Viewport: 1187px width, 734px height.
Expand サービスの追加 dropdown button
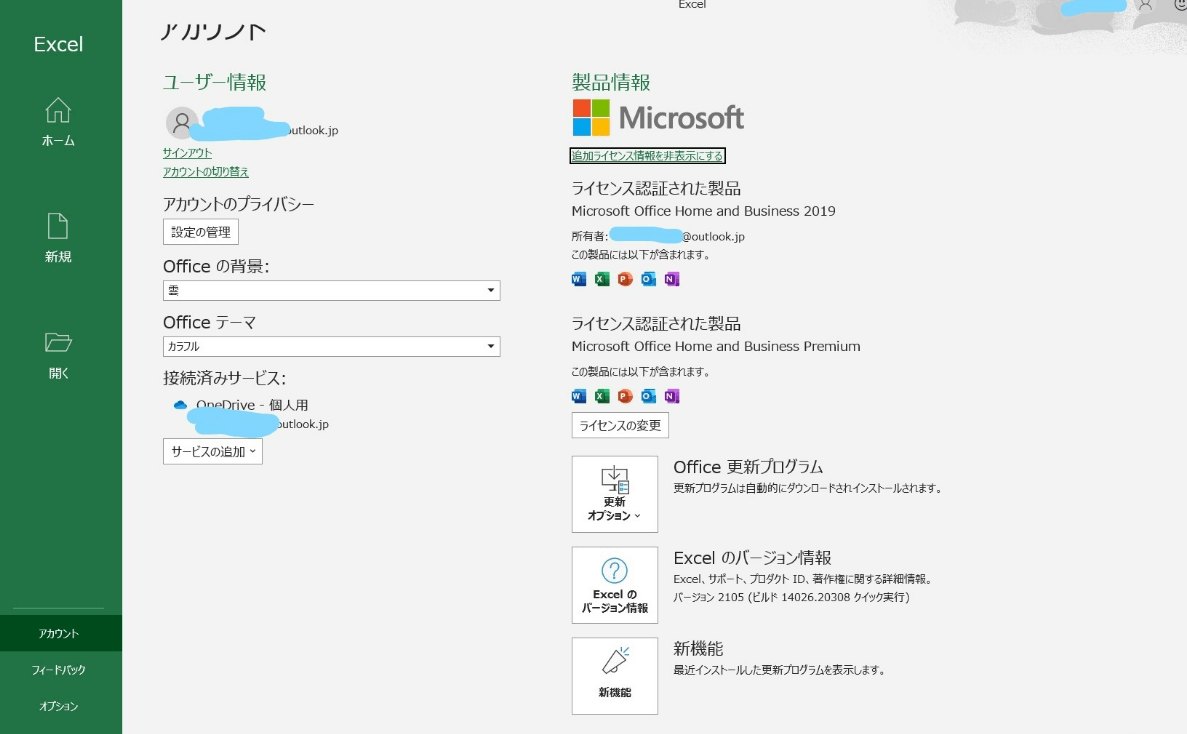click(x=213, y=452)
